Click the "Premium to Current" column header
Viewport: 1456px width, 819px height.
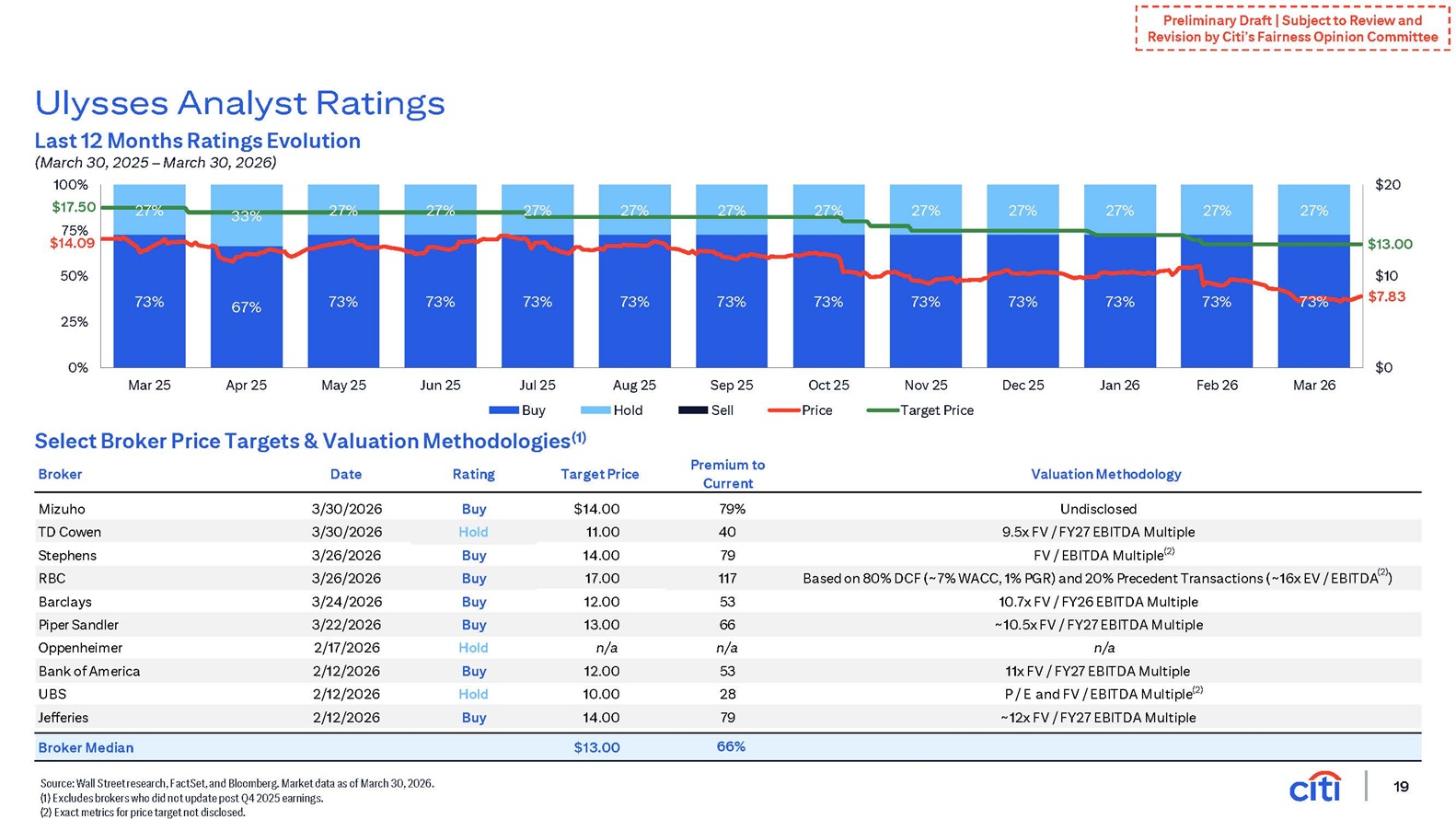pos(728,474)
